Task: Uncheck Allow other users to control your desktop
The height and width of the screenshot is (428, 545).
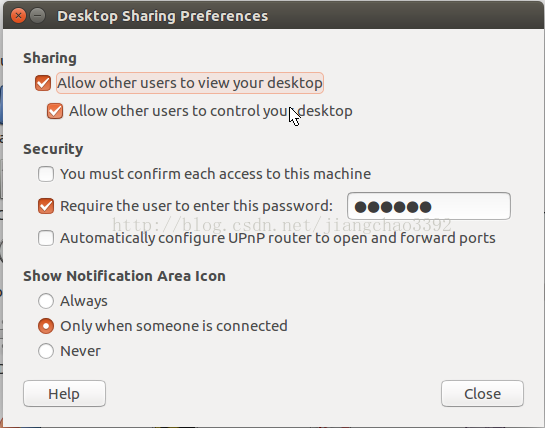Action: (55, 111)
